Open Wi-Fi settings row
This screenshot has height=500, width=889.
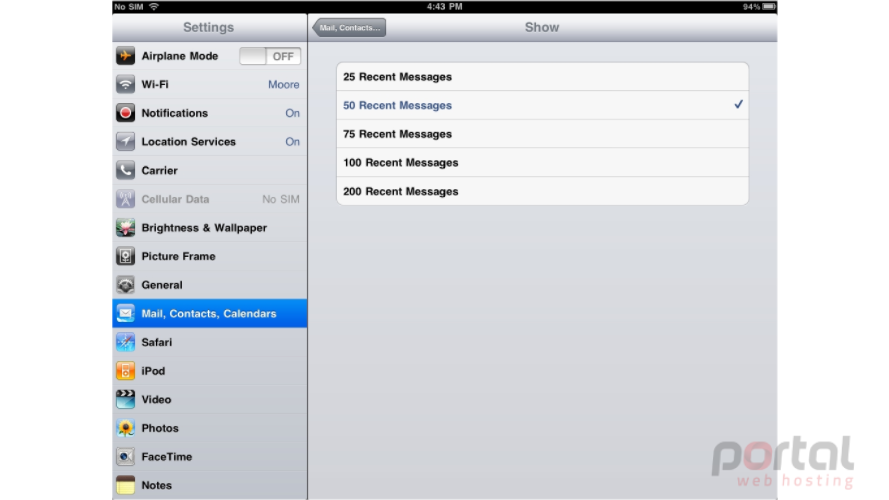pos(210,84)
